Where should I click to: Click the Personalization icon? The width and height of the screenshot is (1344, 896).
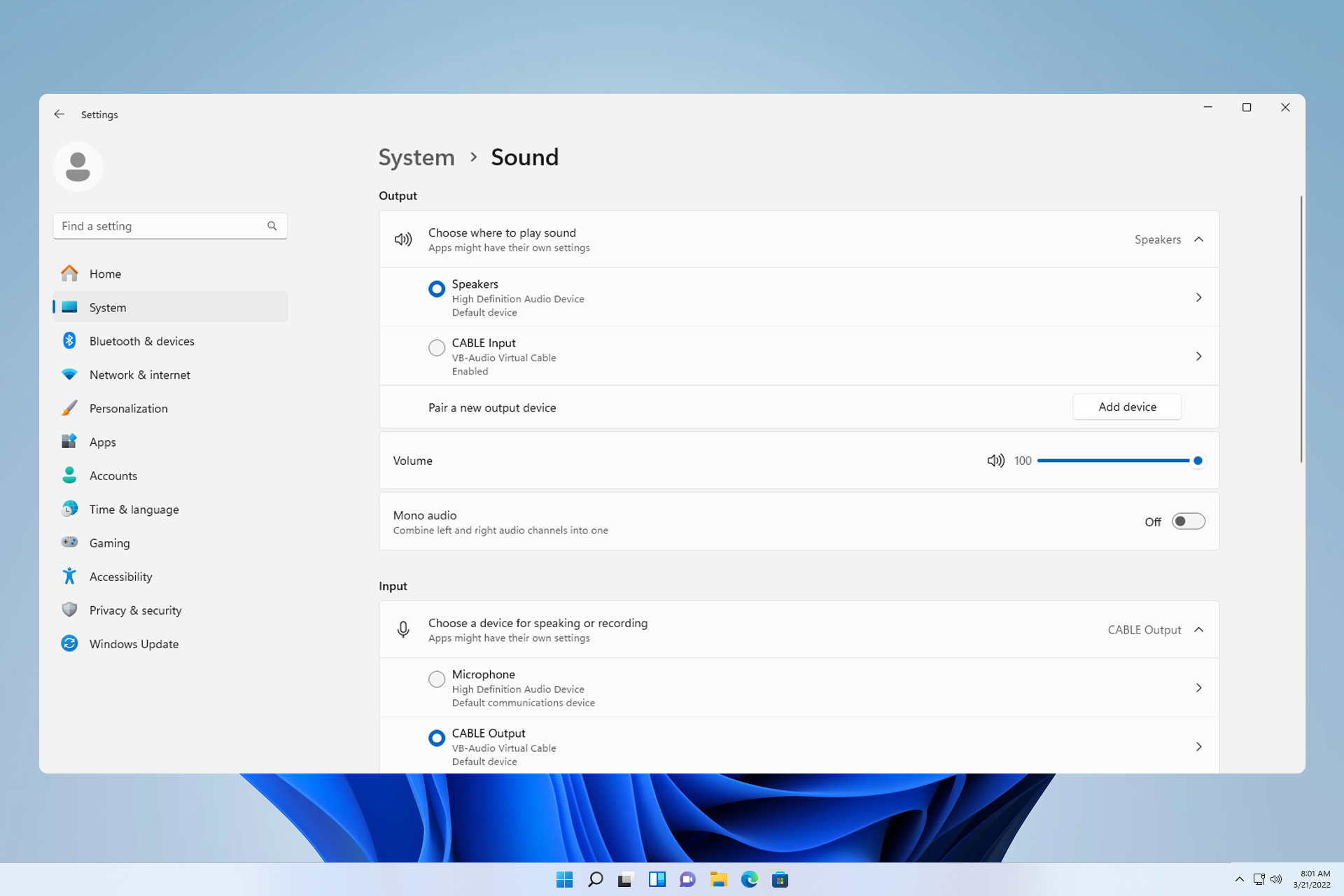pyautogui.click(x=68, y=408)
